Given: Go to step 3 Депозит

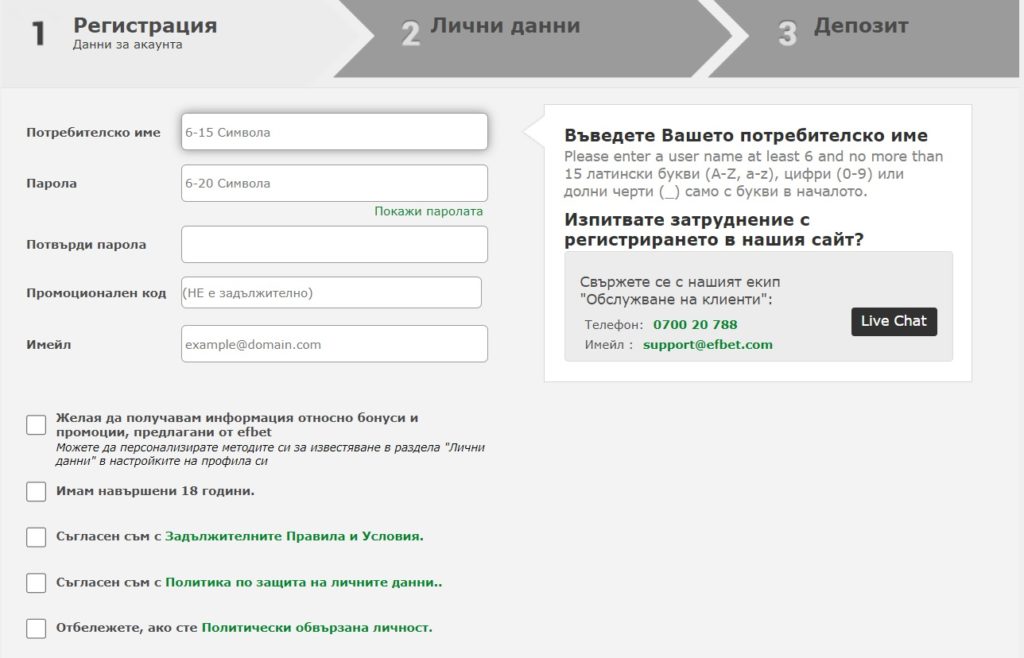Looking at the screenshot, I should [x=862, y=38].
